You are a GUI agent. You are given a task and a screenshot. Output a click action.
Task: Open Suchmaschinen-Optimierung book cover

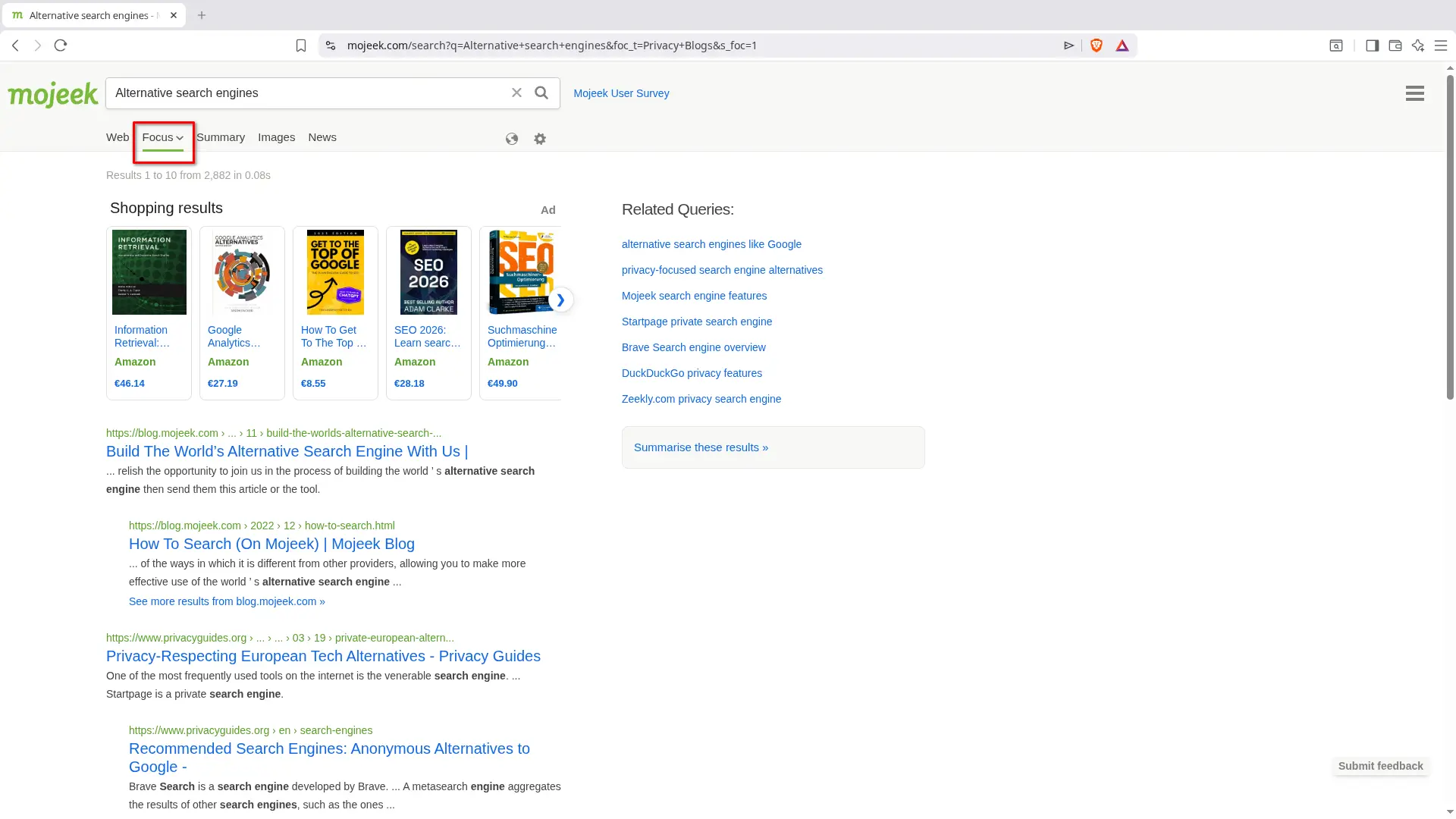tap(522, 272)
